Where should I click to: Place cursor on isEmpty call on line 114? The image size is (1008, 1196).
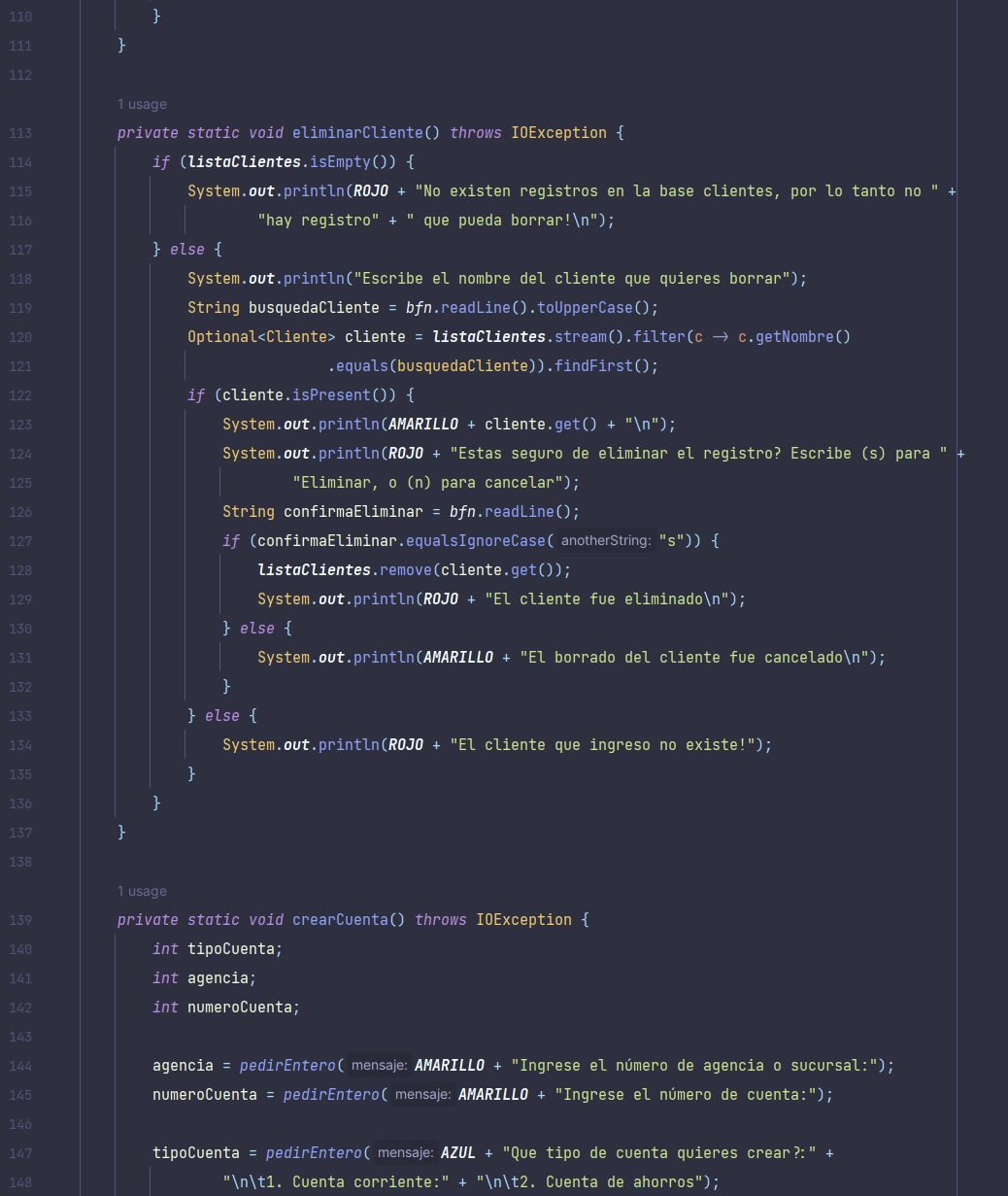click(340, 162)
